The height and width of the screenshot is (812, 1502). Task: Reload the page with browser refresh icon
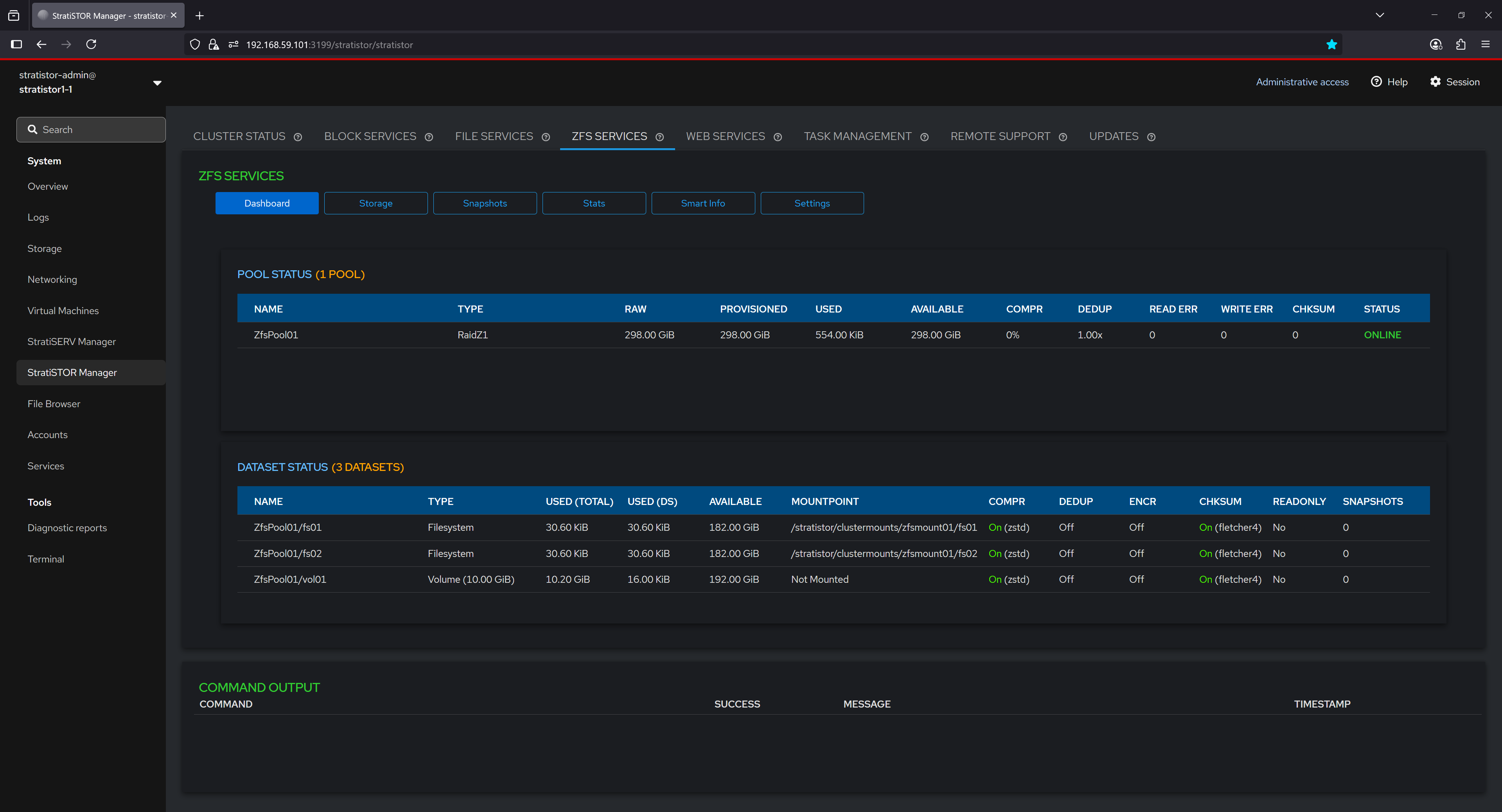[91, 44]
